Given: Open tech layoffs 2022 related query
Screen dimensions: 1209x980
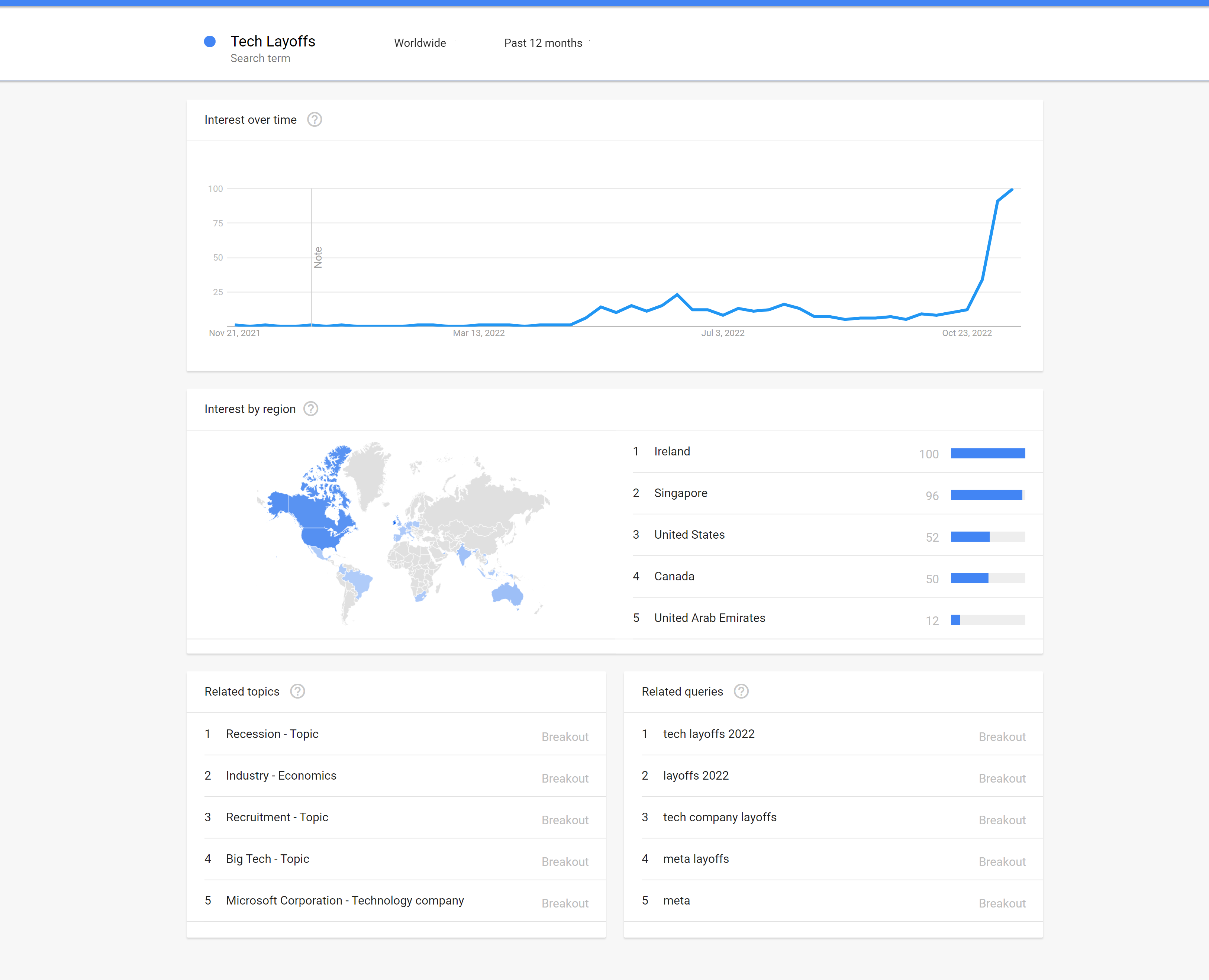Looking at the screenshot, I should [708, 734].
